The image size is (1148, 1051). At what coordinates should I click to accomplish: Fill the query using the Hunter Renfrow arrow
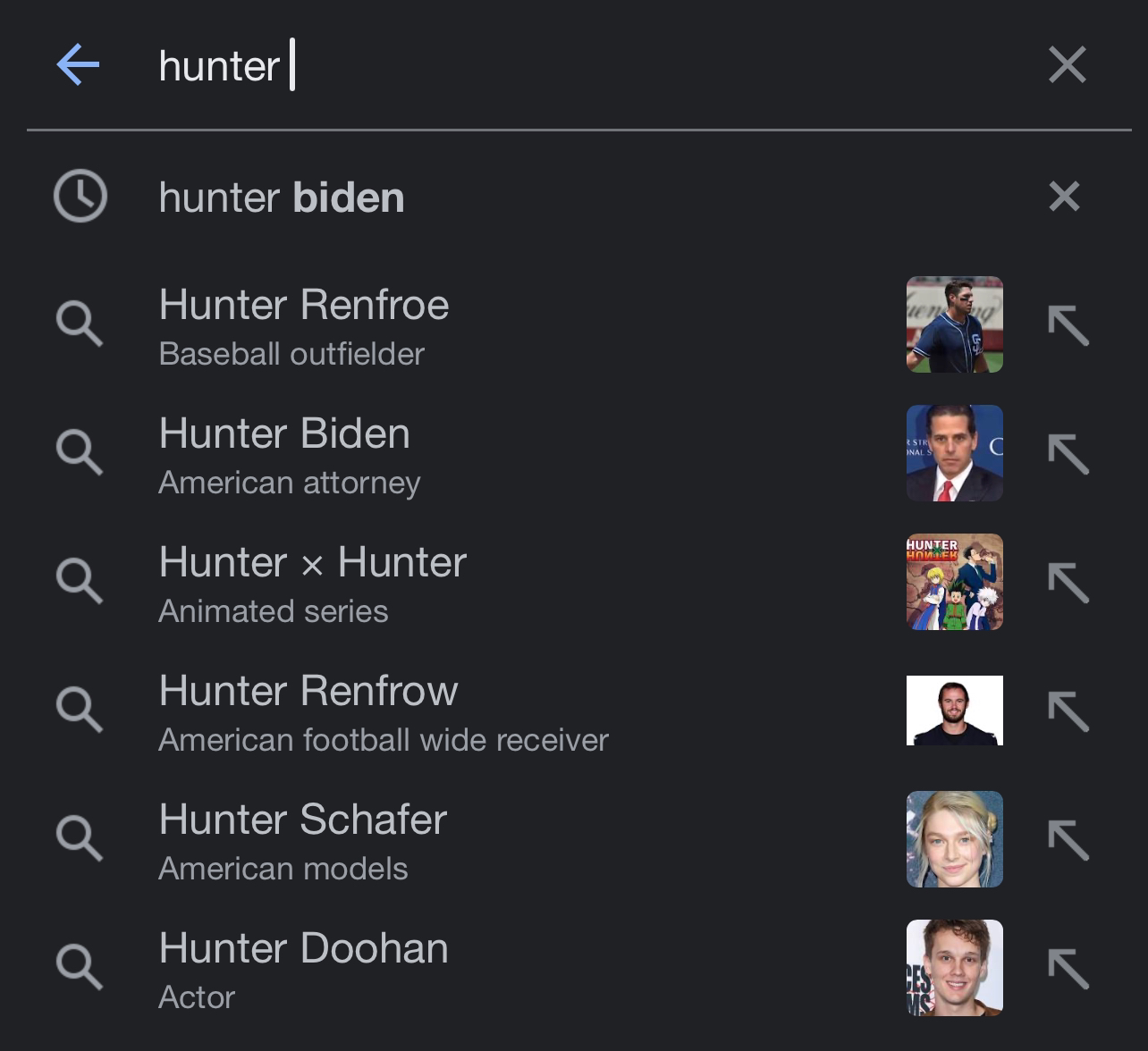(1068, 711)
